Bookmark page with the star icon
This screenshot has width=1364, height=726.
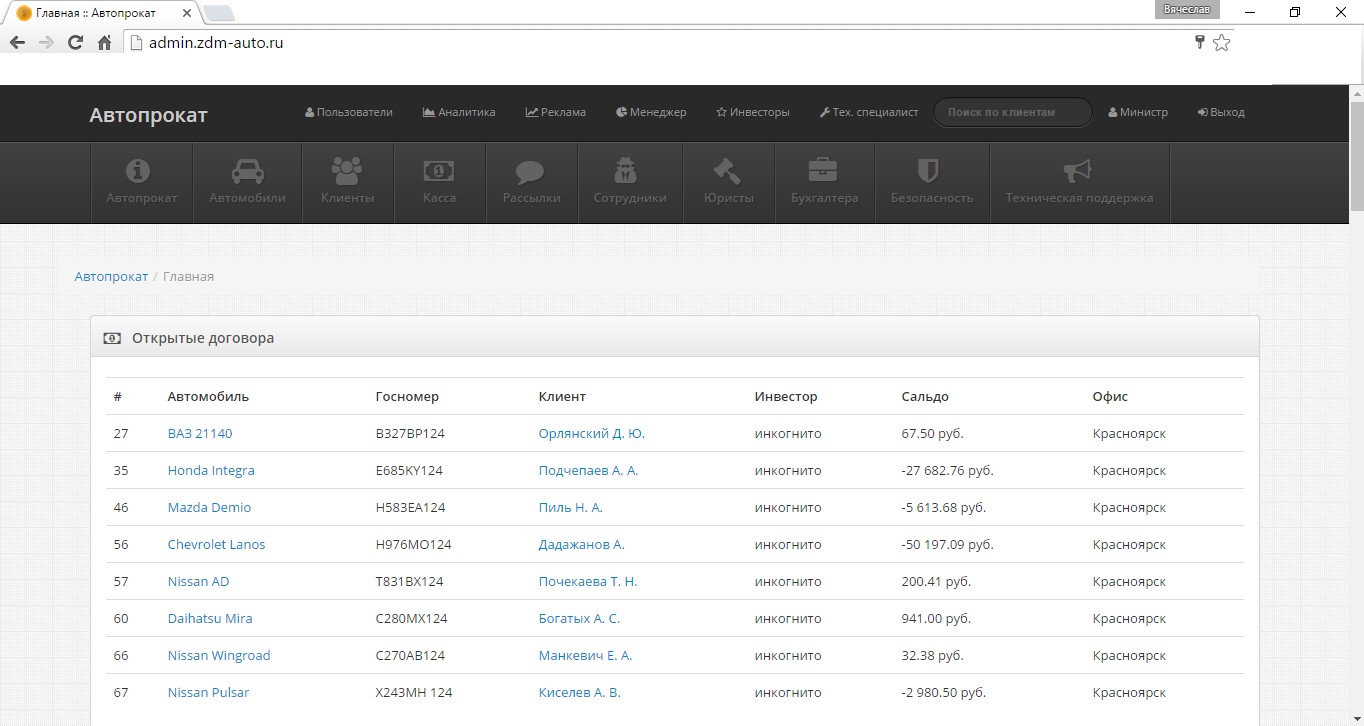pos(1221,43)
